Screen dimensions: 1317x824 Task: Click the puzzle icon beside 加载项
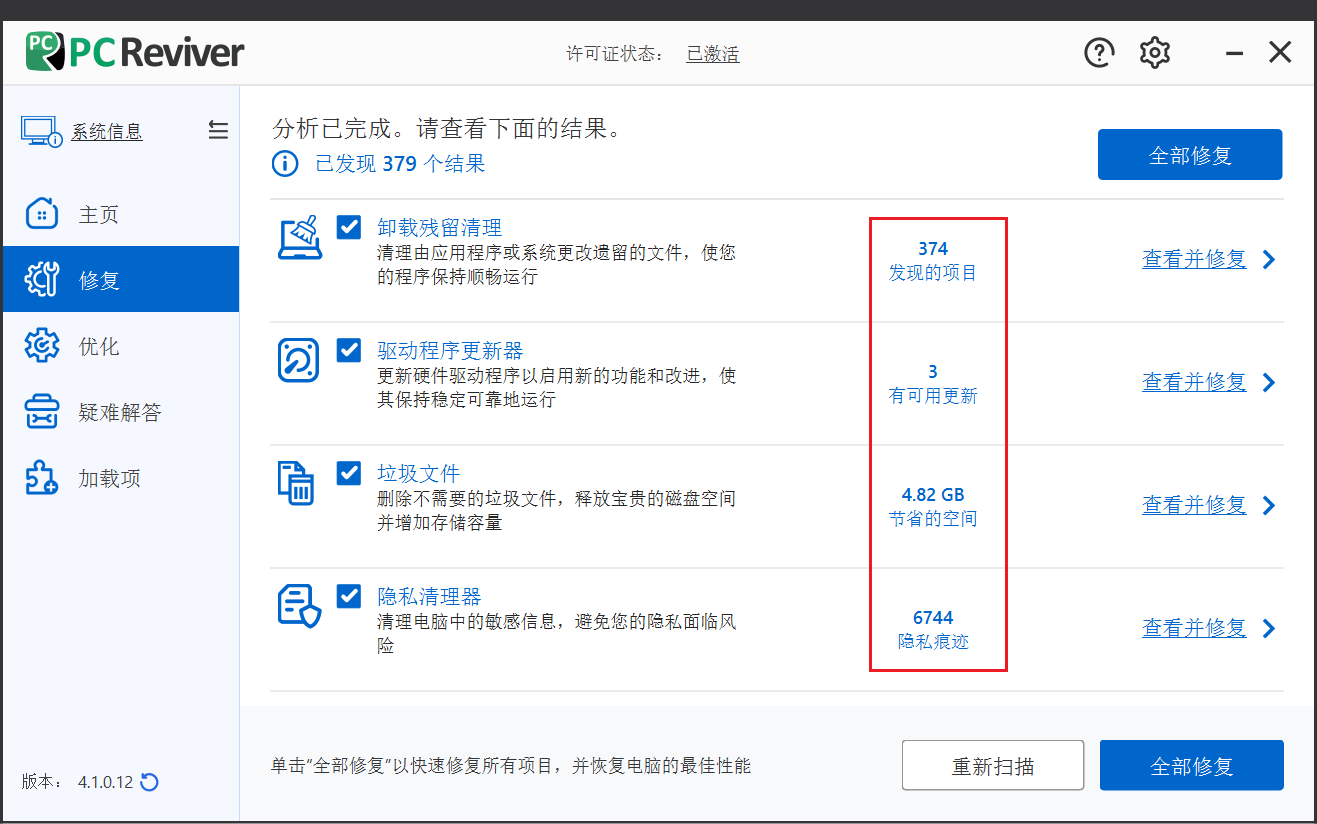42,478
